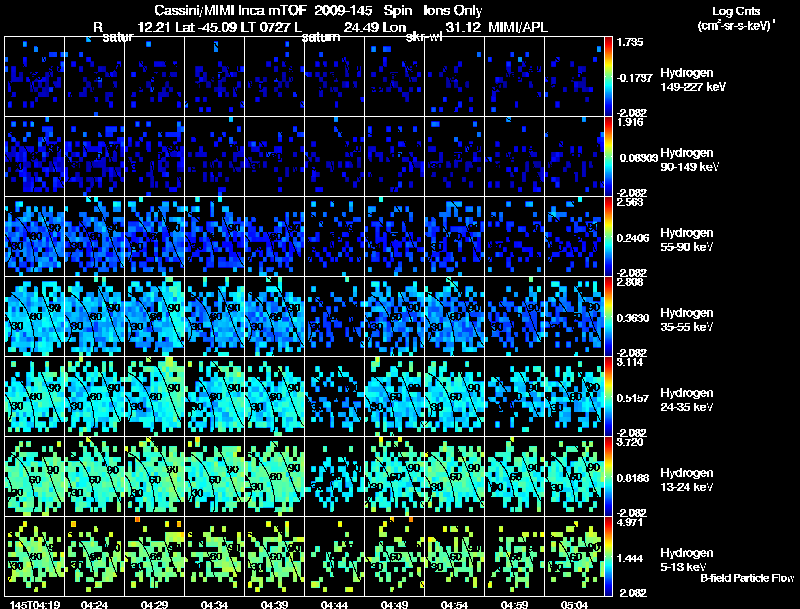Click the Hydrogen 24-35 keV label
Viewport: 800px width, 609px height.
point(686,400)
